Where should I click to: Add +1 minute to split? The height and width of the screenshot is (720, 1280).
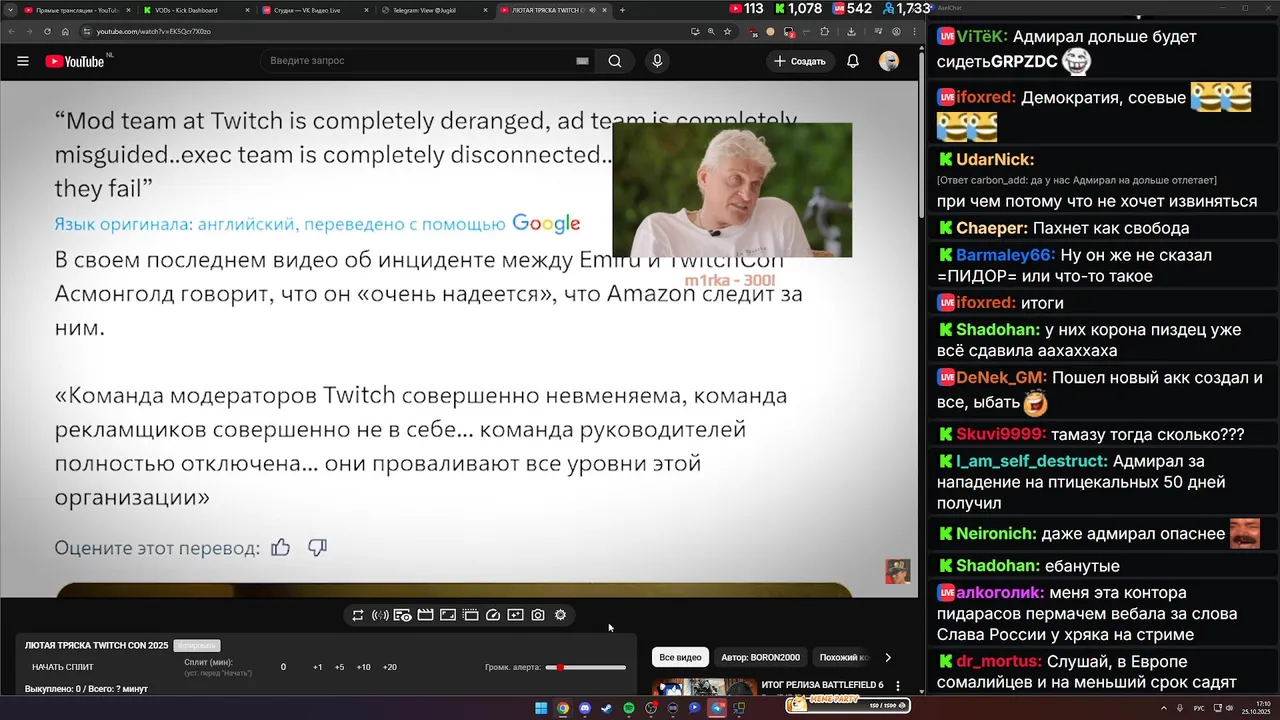(x=317, y=667)
